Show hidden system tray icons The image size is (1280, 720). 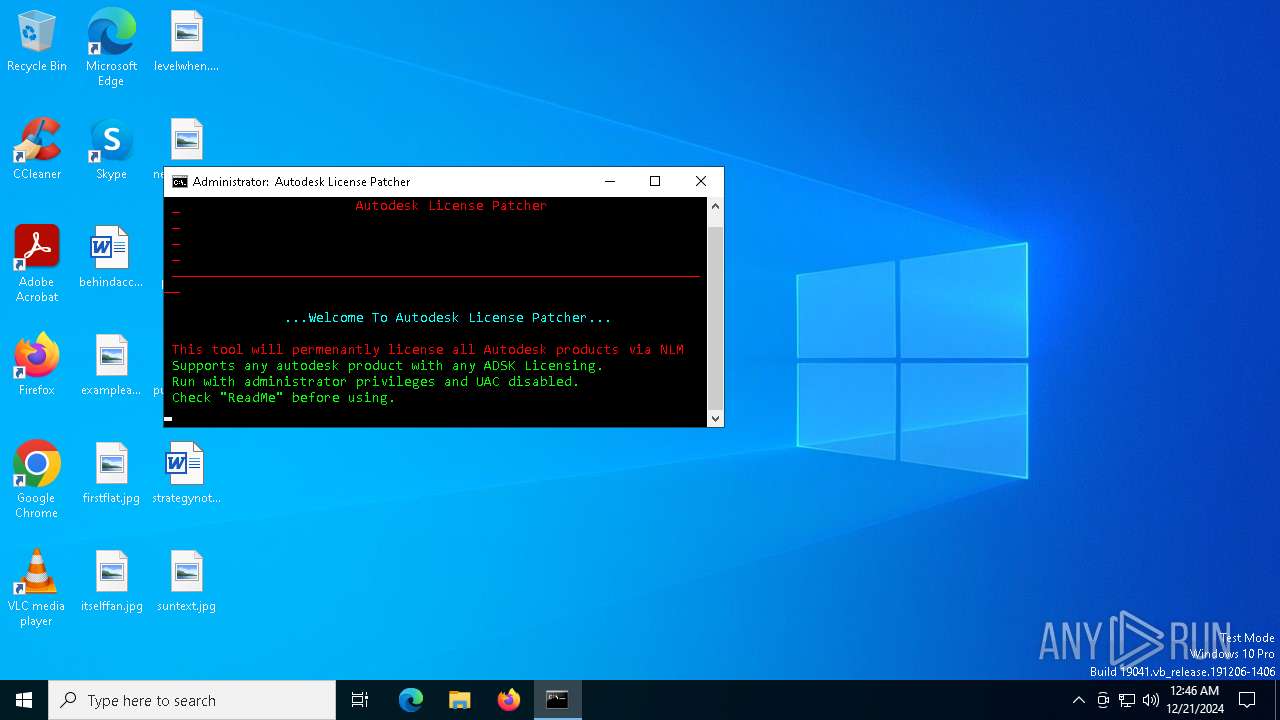(x=1078, y=700)
